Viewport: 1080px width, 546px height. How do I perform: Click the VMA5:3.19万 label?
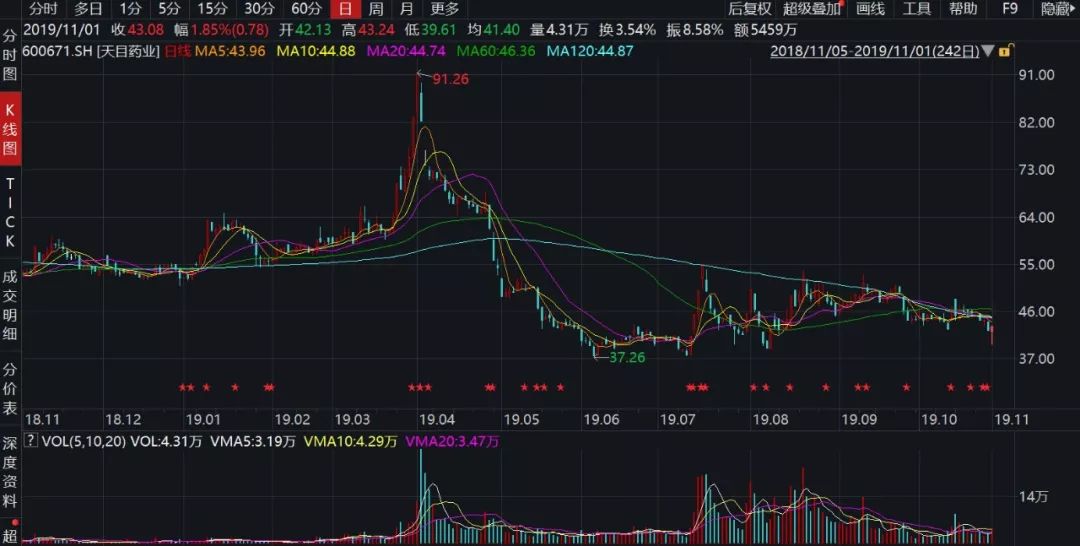point(253,441)
